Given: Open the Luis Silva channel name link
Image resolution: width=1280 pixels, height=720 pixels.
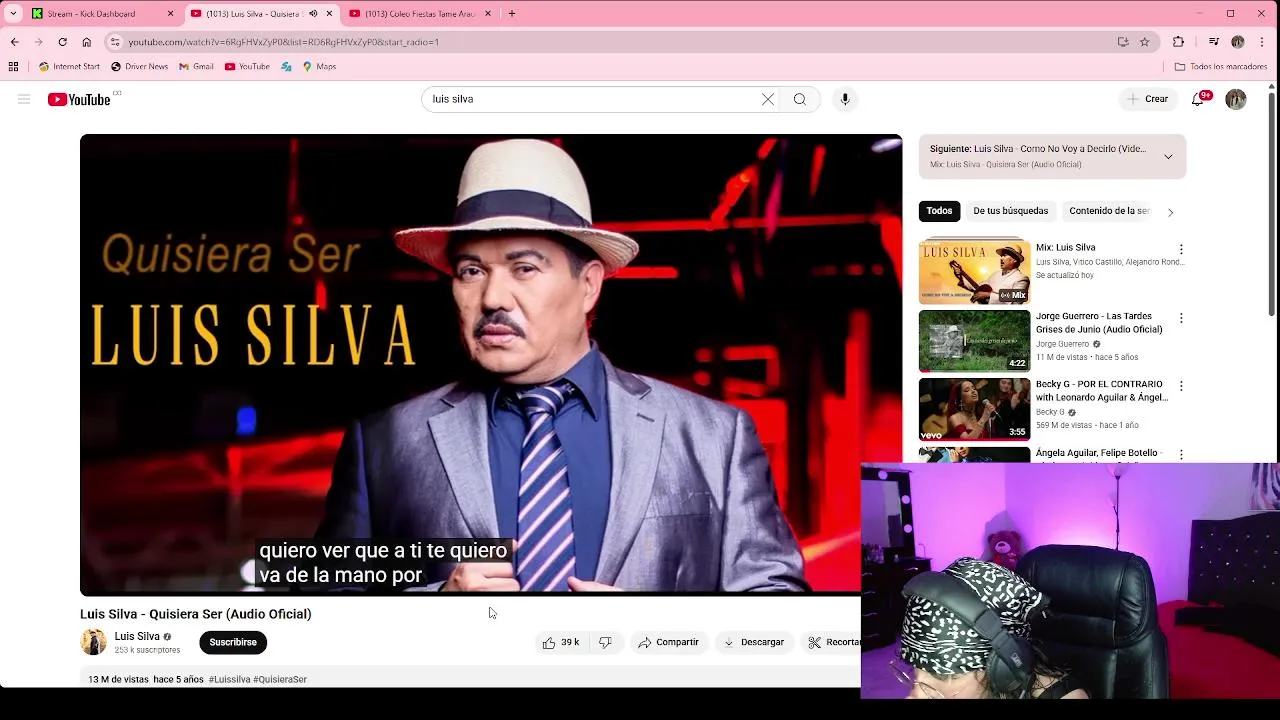Looking at the screenshot, I should coord(137,636).
